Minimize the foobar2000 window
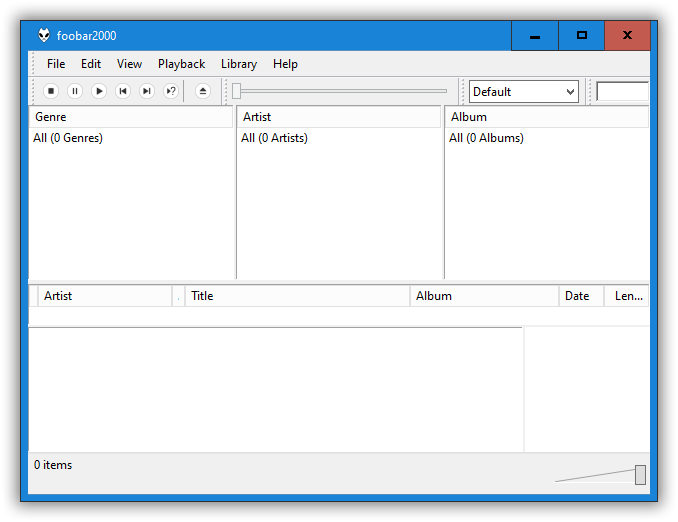678x522 pixels. (x=535, y=36)
